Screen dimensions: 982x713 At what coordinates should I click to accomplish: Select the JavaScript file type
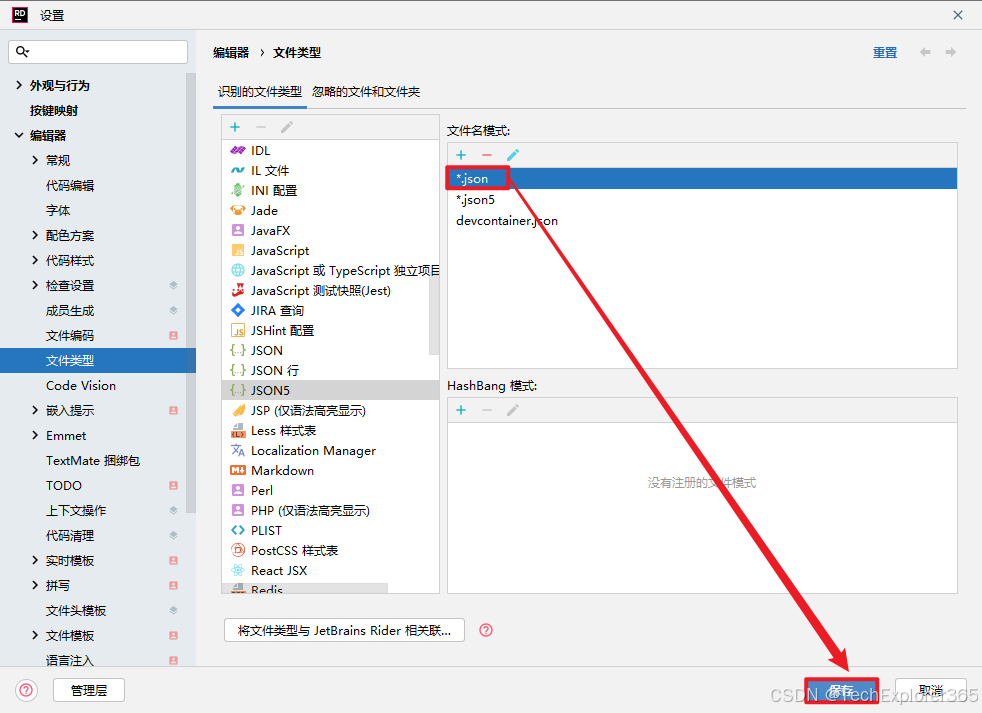(x=329, y=251)
